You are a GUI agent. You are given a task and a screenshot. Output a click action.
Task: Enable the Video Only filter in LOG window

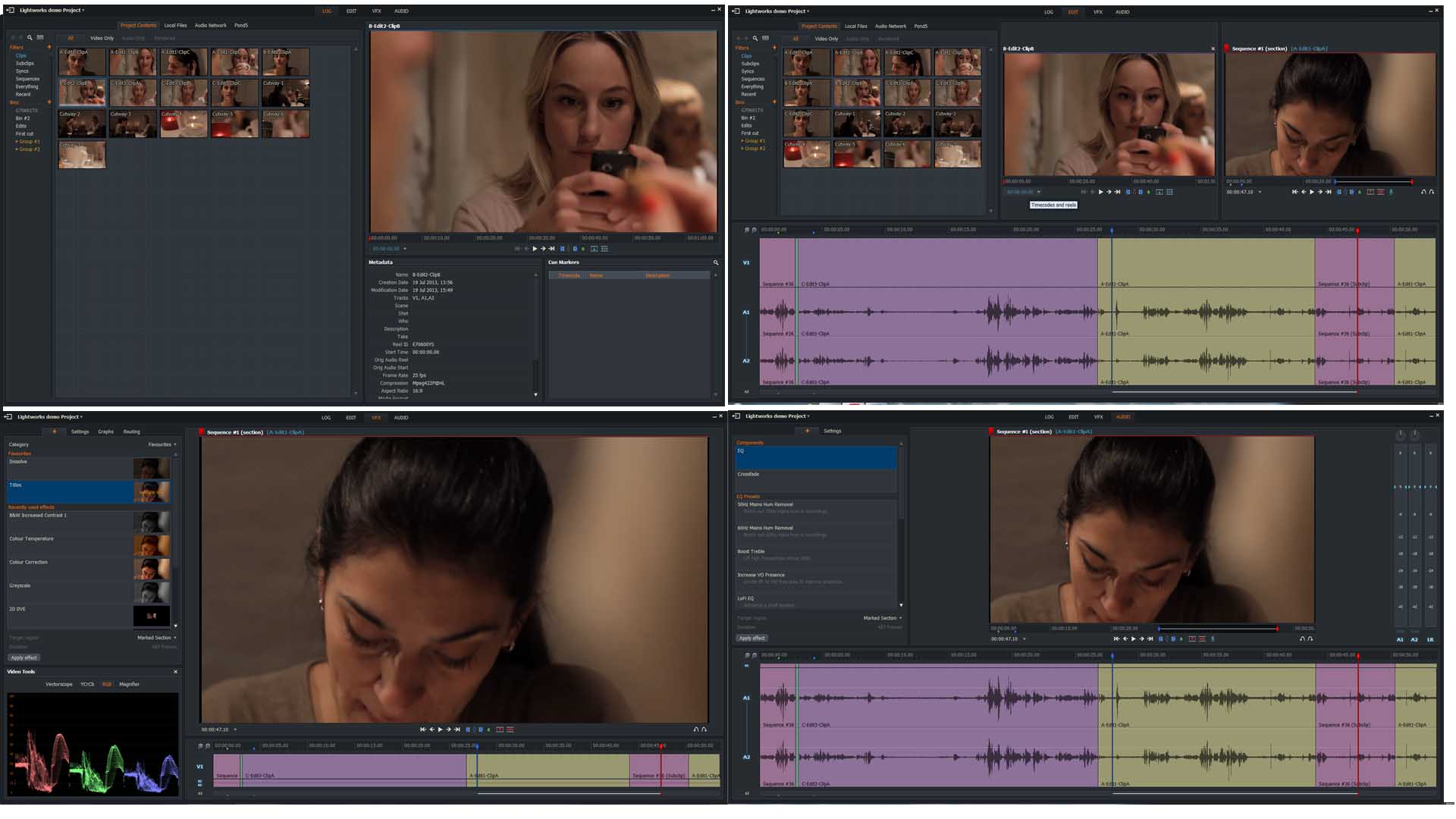pos(102,38)
